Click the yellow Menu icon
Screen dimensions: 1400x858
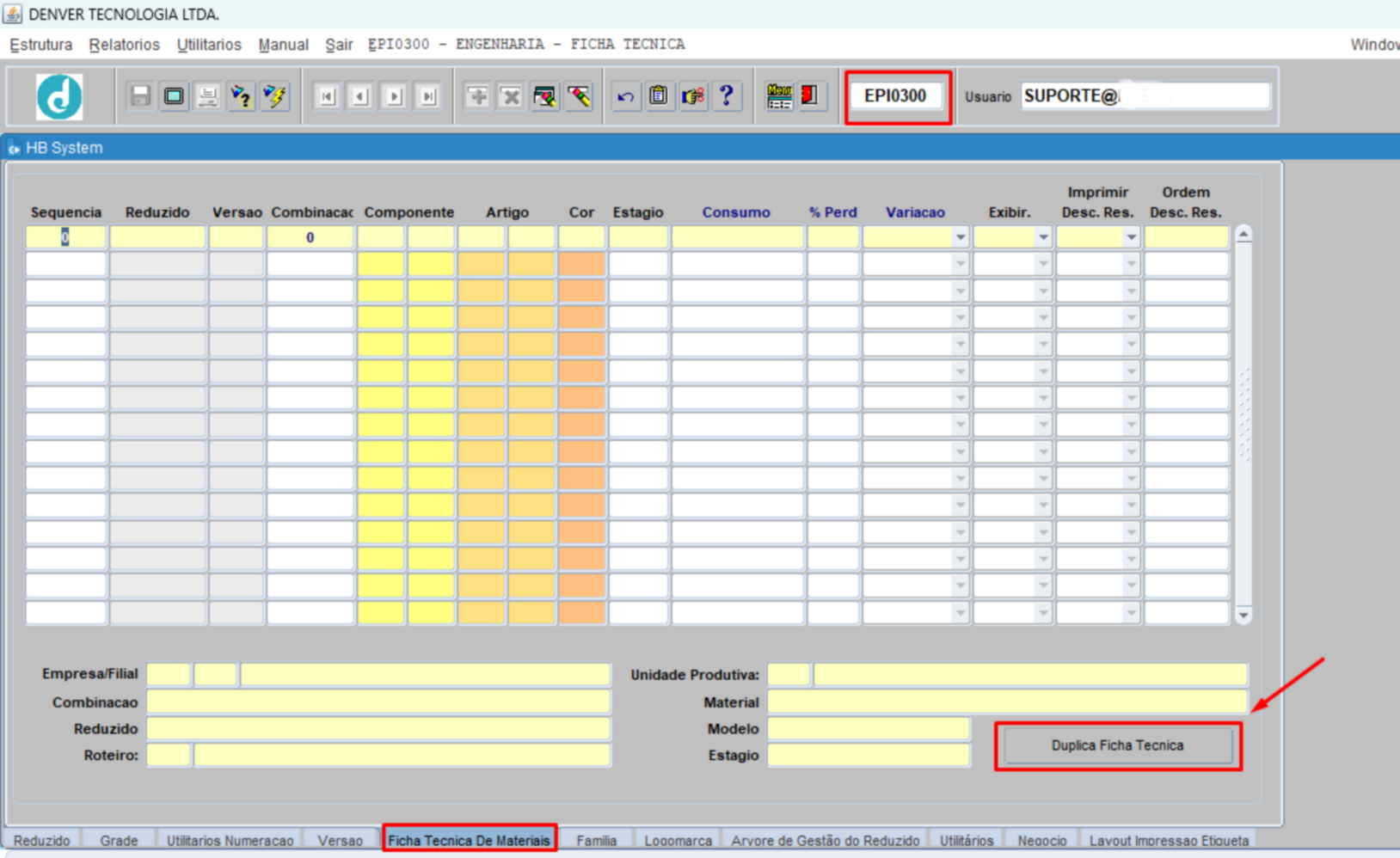coord(779,96)
